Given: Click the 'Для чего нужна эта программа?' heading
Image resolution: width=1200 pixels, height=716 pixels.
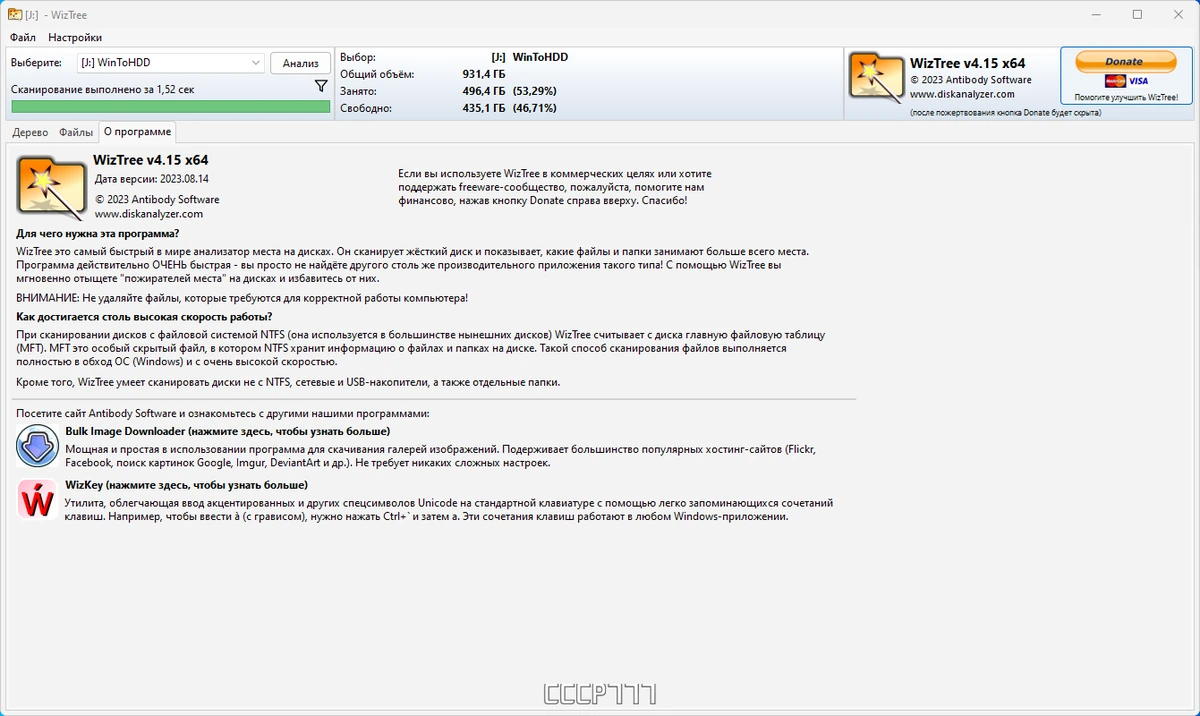Looking at the screenshot, I should point(98,234).
